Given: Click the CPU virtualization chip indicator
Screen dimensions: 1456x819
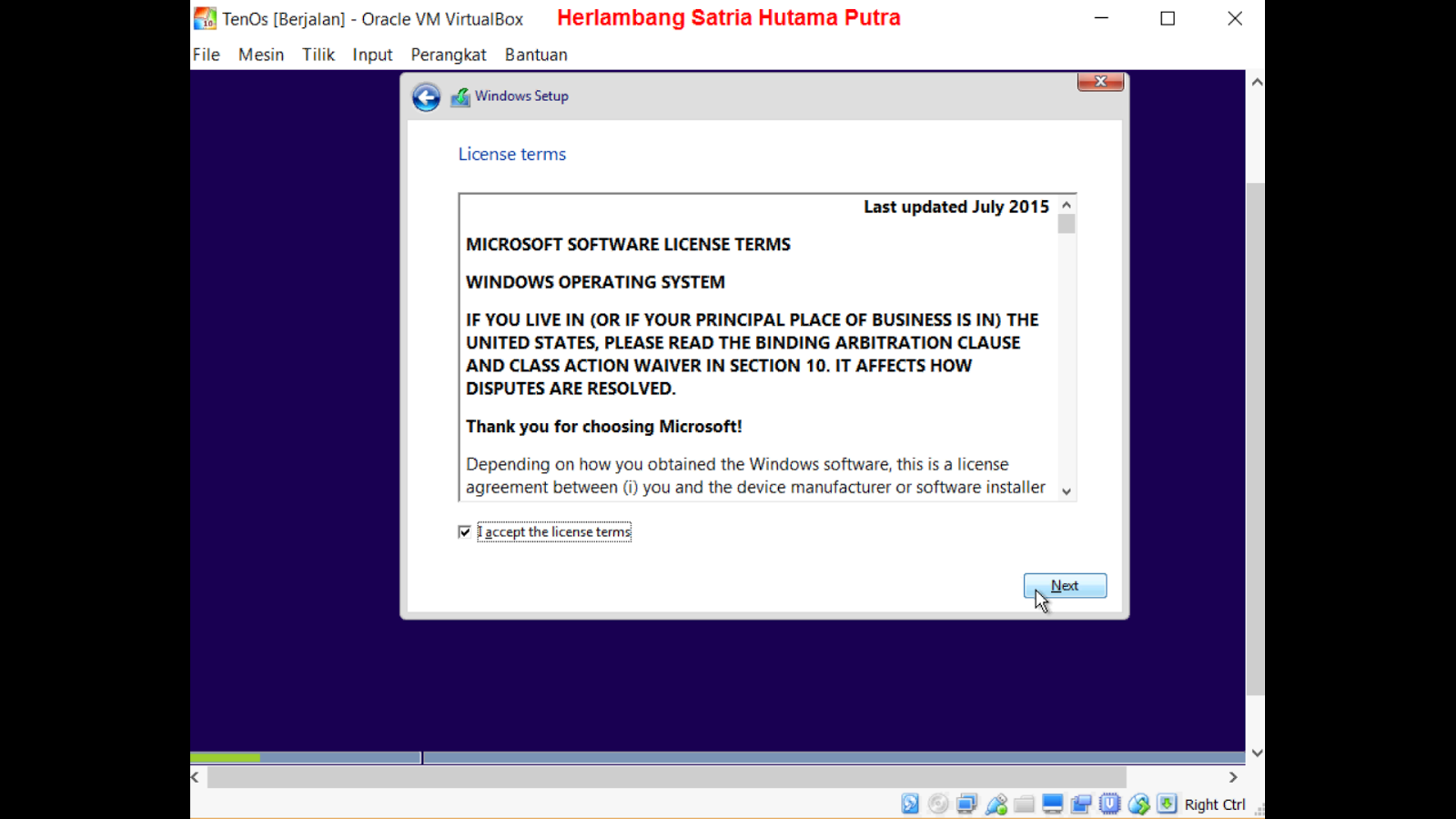Looking at the screenshot, I should [1109, 804].
